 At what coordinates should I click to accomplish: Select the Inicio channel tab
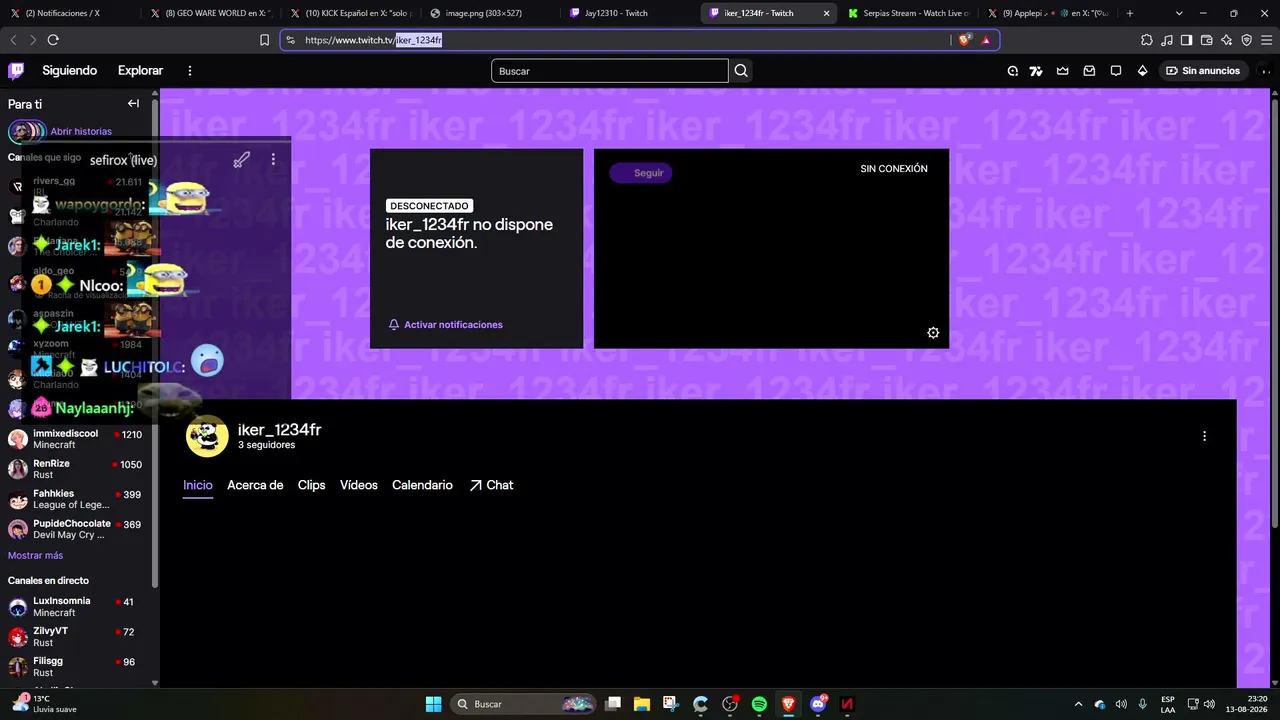pyautogui.click(x=198, y=485)
